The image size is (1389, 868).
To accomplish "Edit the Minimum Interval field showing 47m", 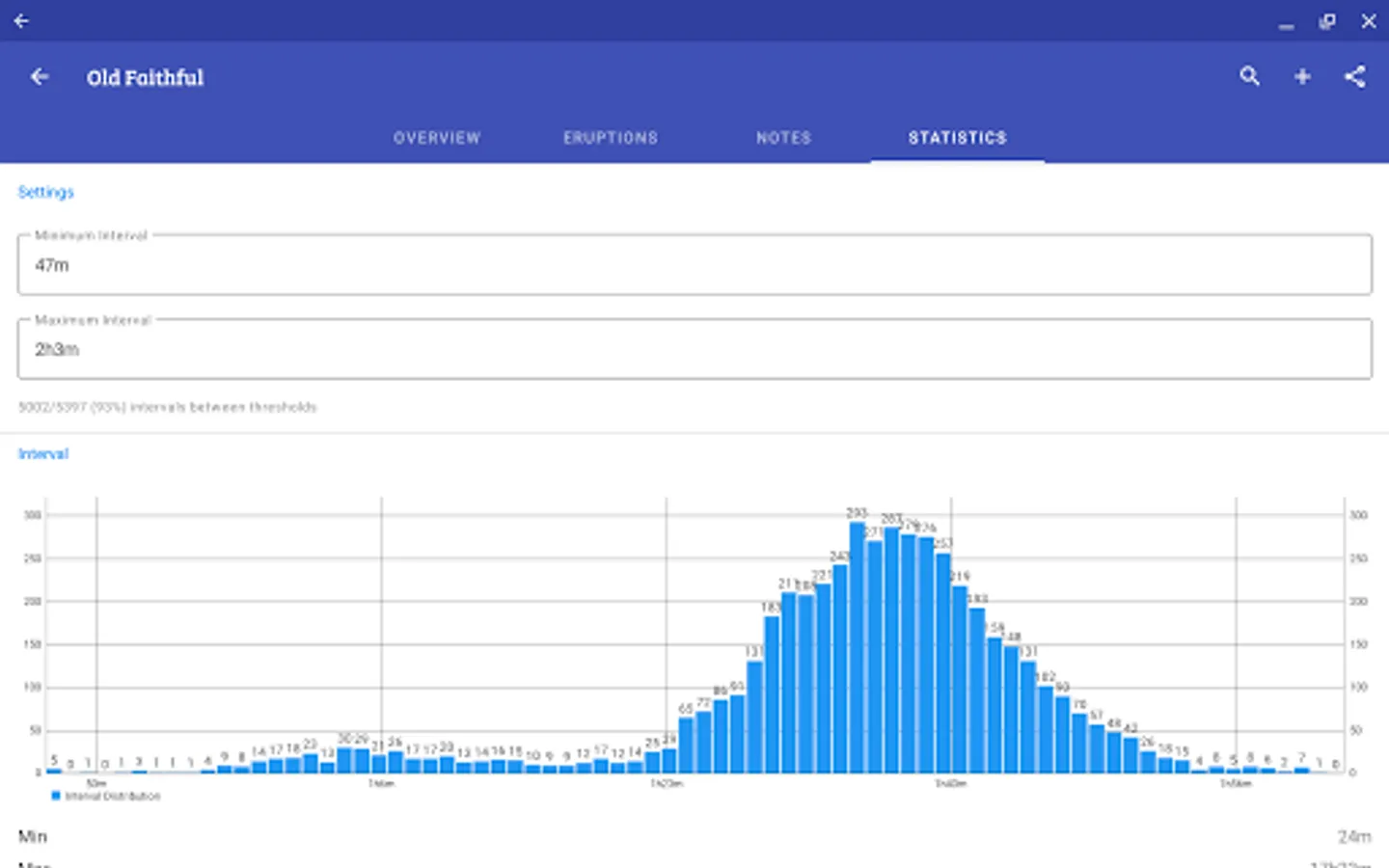I will 694,264.
